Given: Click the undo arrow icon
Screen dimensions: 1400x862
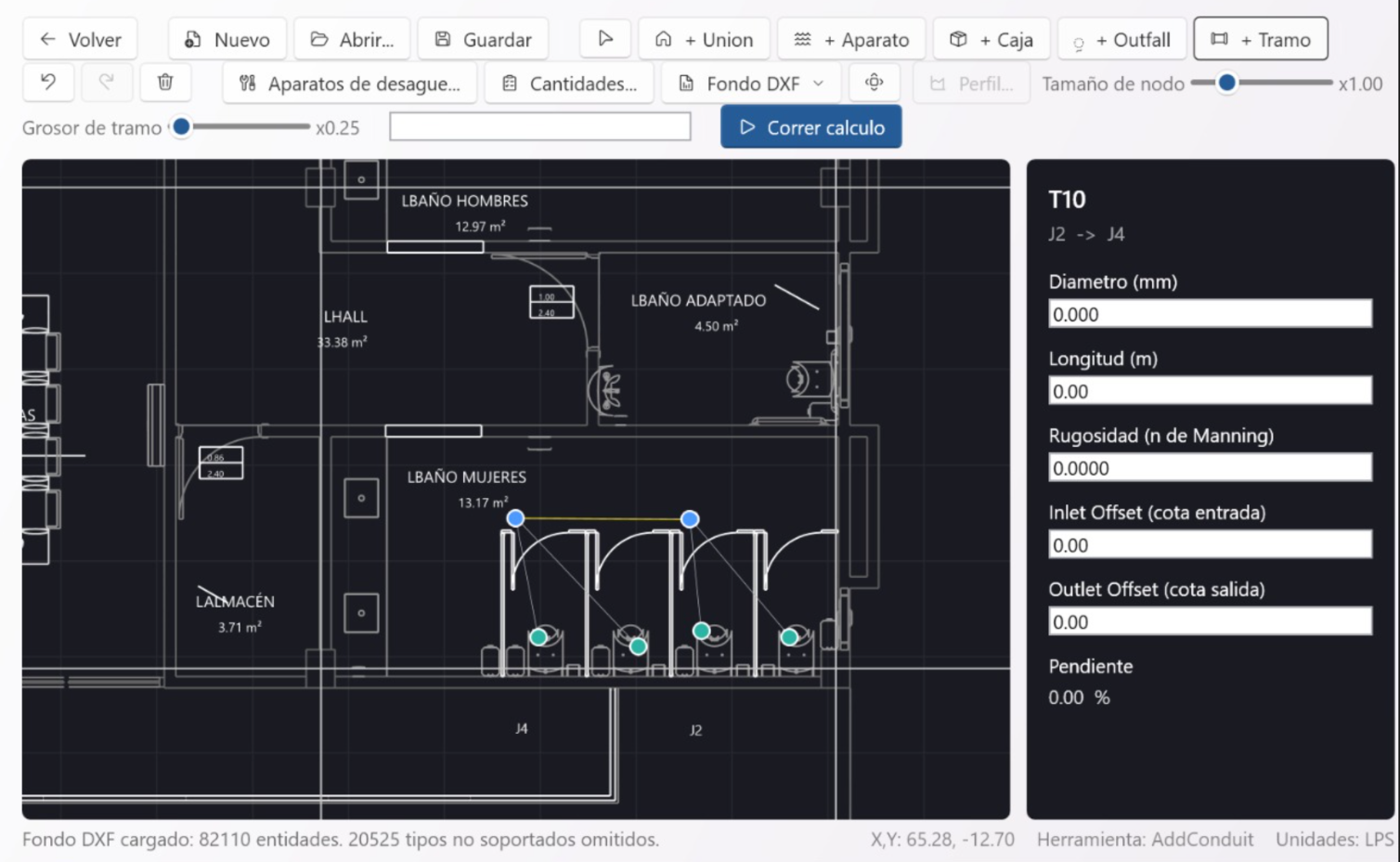Looking at the screenshot, I should (x=48, y=83).
